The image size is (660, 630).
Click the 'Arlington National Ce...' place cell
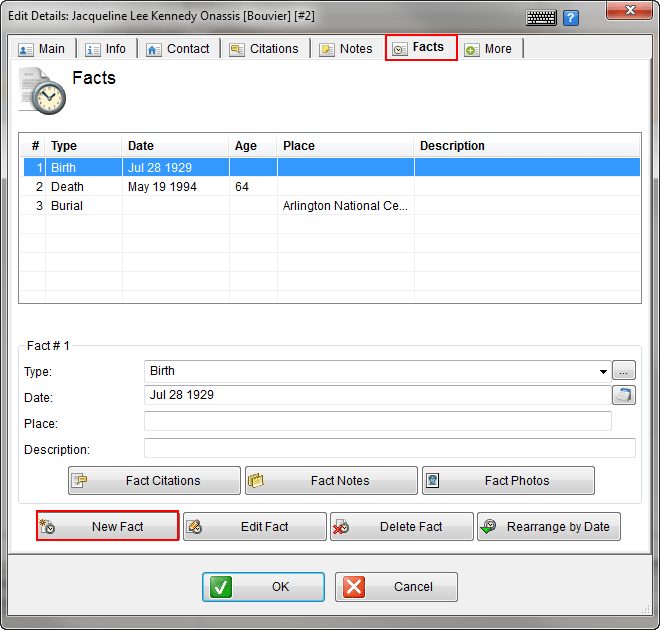pyautogui.click(x=345, y=205)
